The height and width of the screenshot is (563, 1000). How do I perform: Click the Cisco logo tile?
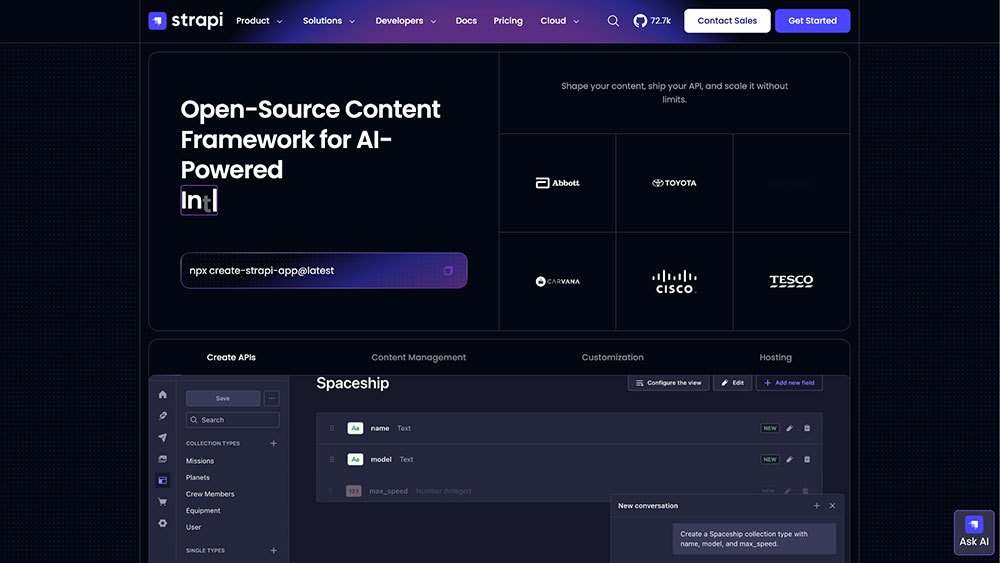click(x=674, y=281)
